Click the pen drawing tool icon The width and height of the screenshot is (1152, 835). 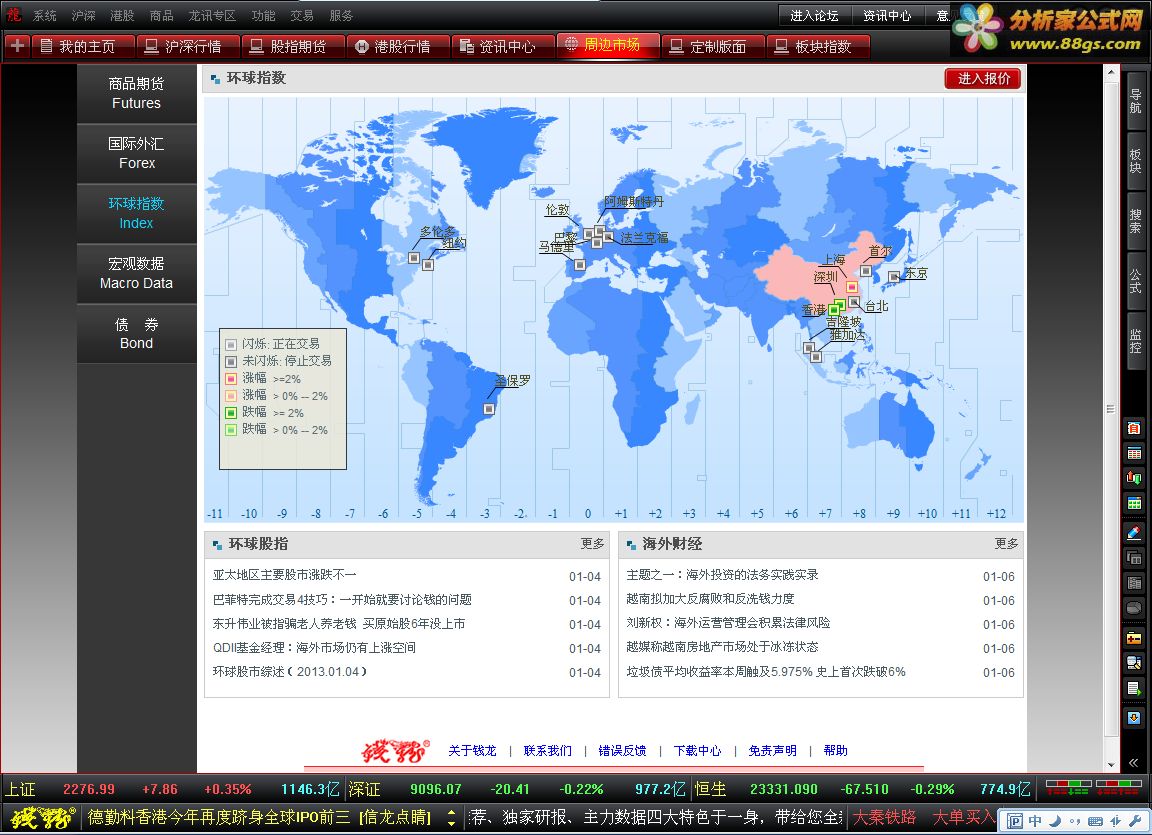pyautogui.click(x=1134, y=533)
